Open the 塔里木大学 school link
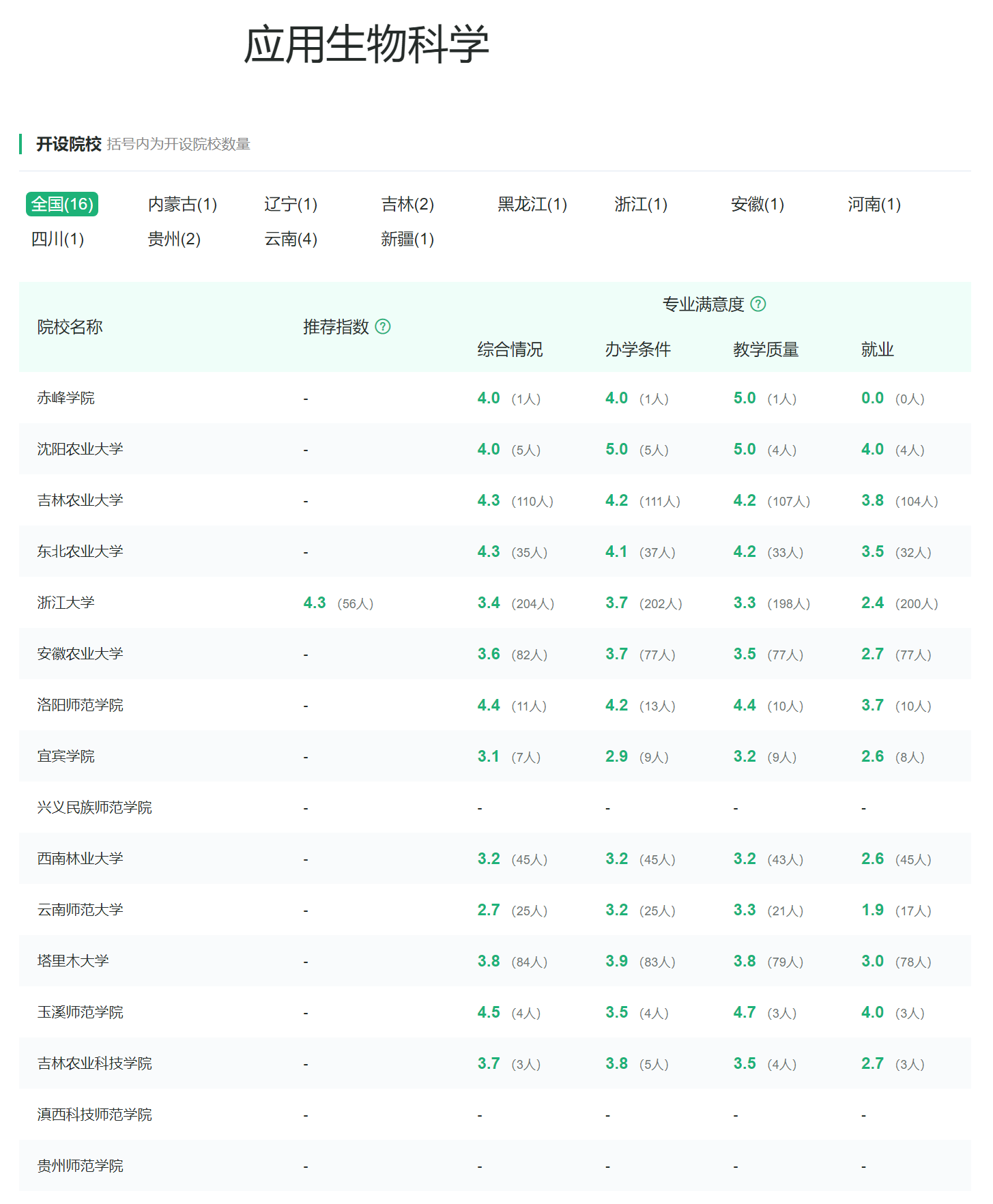993x1204 pixels. 73,961
